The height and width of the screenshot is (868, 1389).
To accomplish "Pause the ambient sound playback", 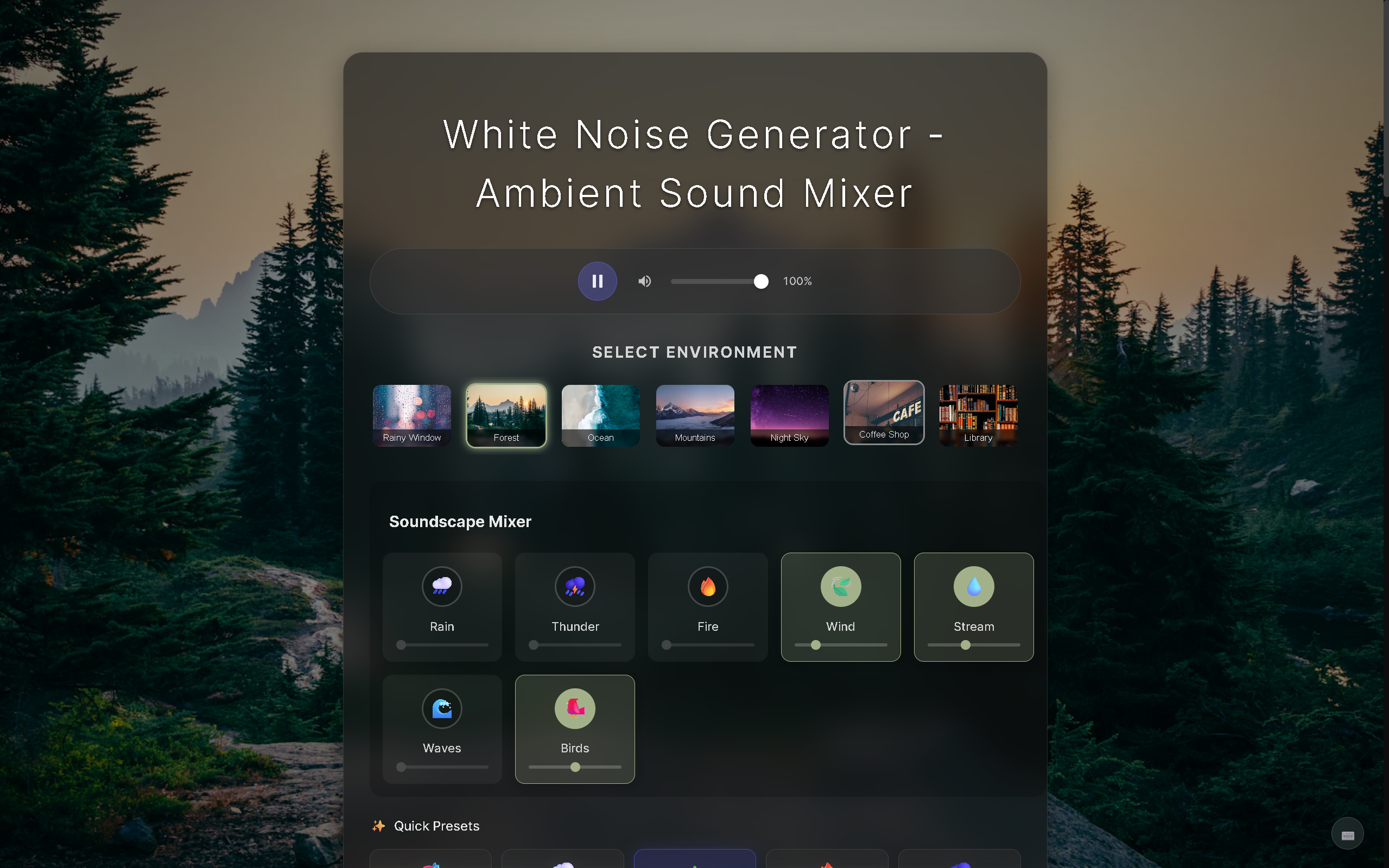I will [597, 281].
